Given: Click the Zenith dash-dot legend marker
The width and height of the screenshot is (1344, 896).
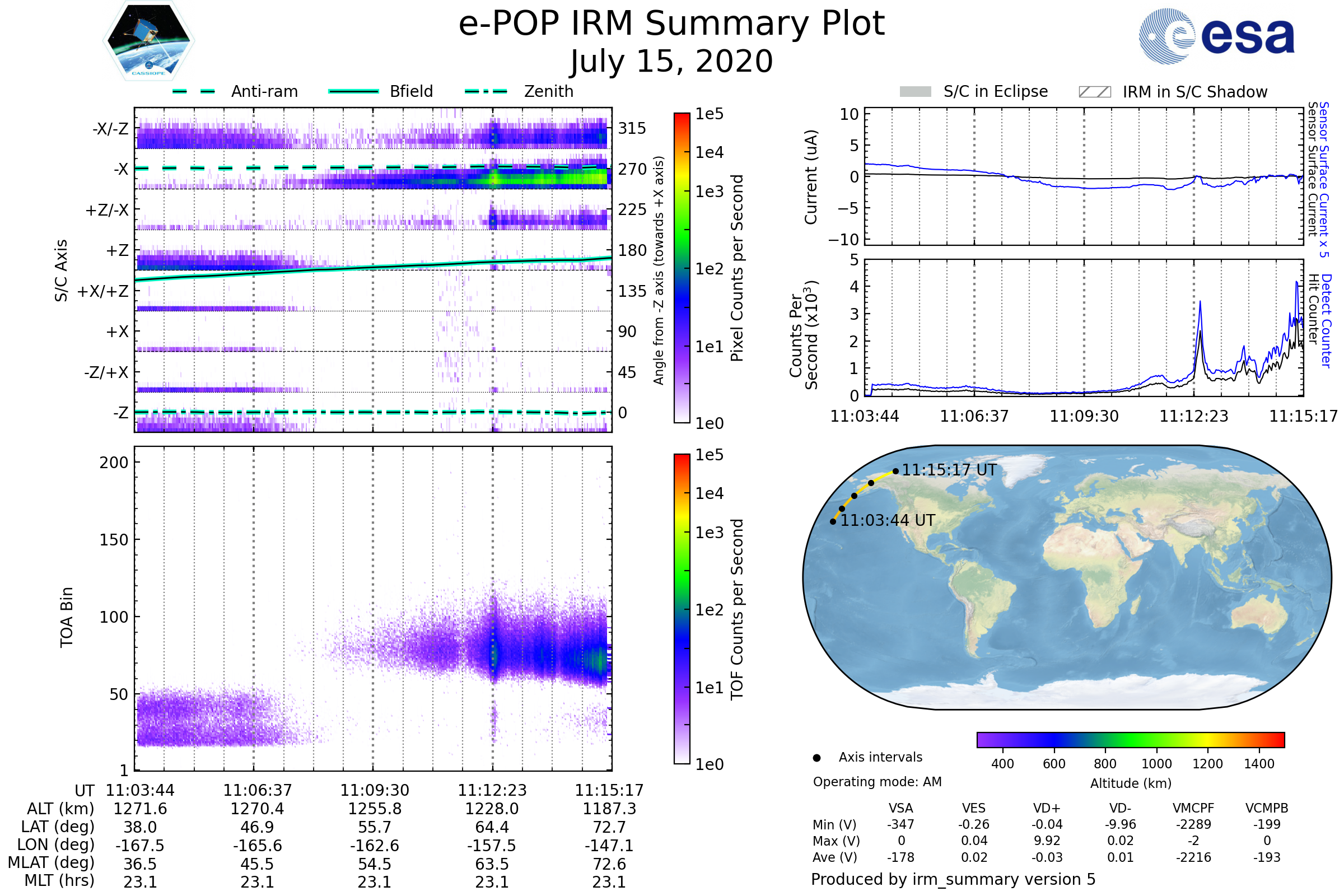Looking at the screenshot, I should point(486,91).
